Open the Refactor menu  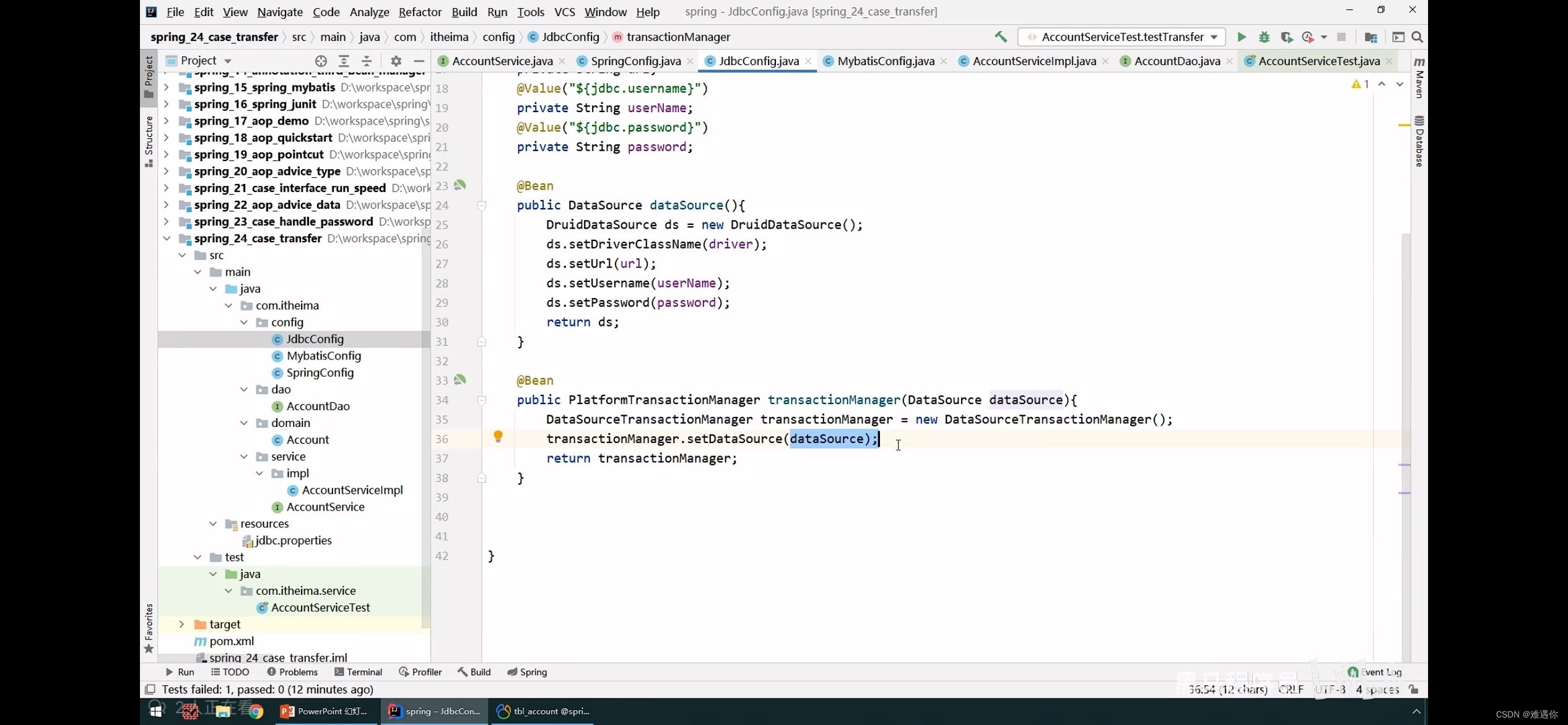(419, 12)
